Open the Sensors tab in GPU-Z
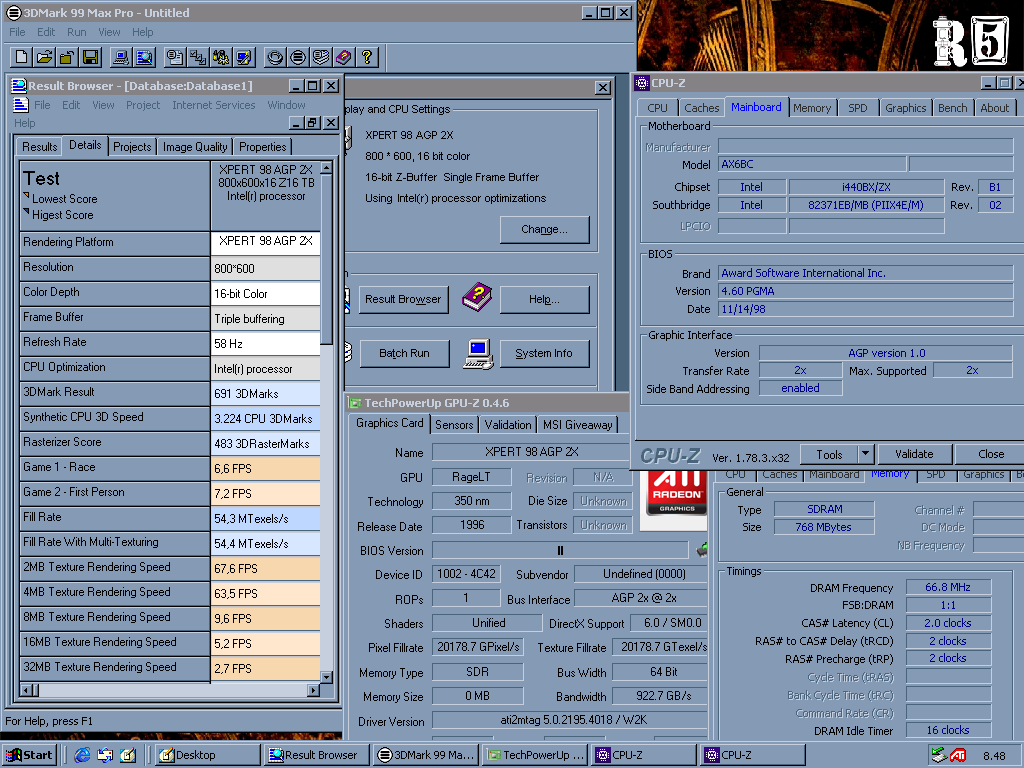The width and height of the screenshot is (1024, 768). (454, 424)
